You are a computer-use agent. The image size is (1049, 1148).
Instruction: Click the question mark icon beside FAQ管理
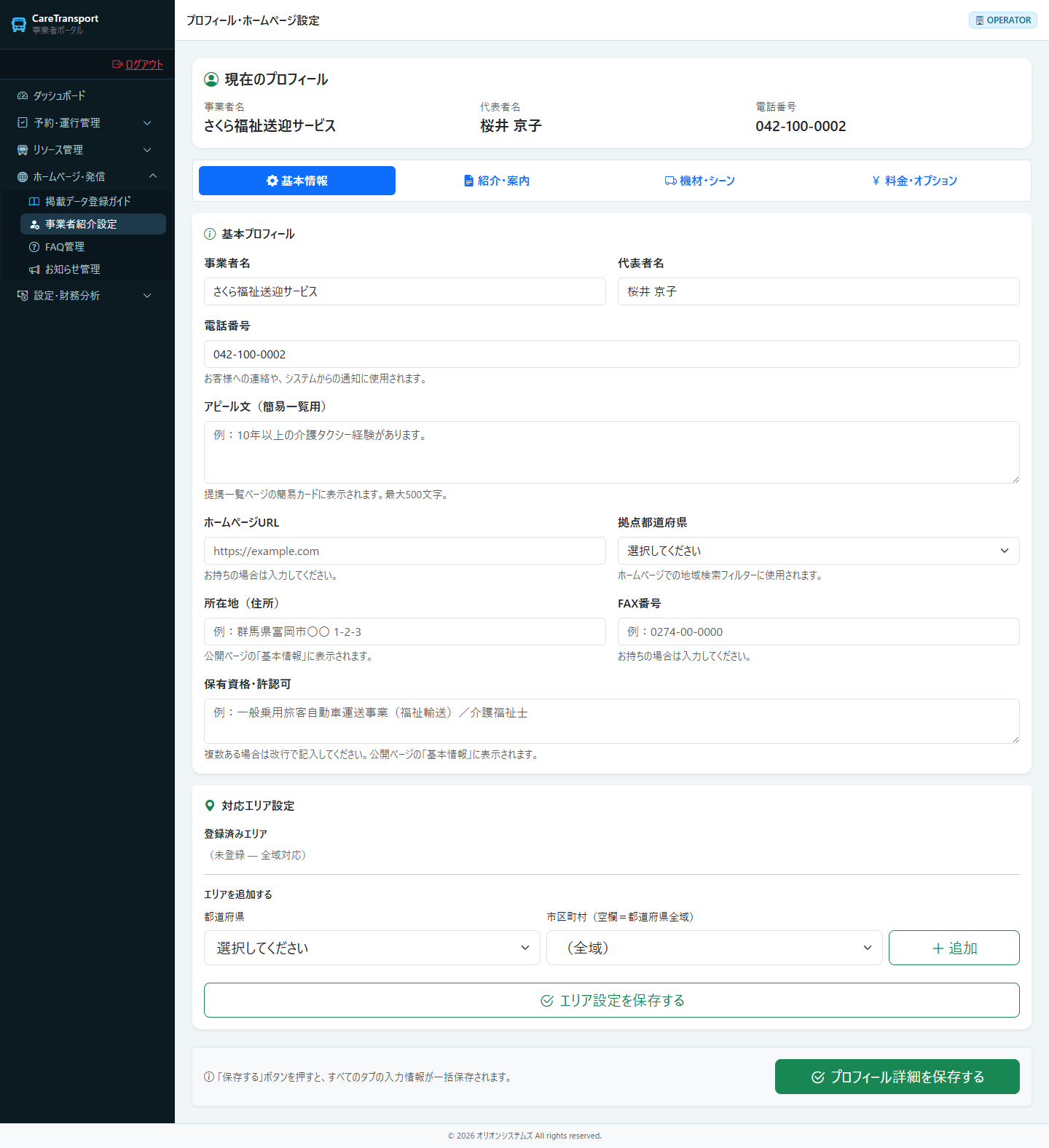(x=34, y=247)
